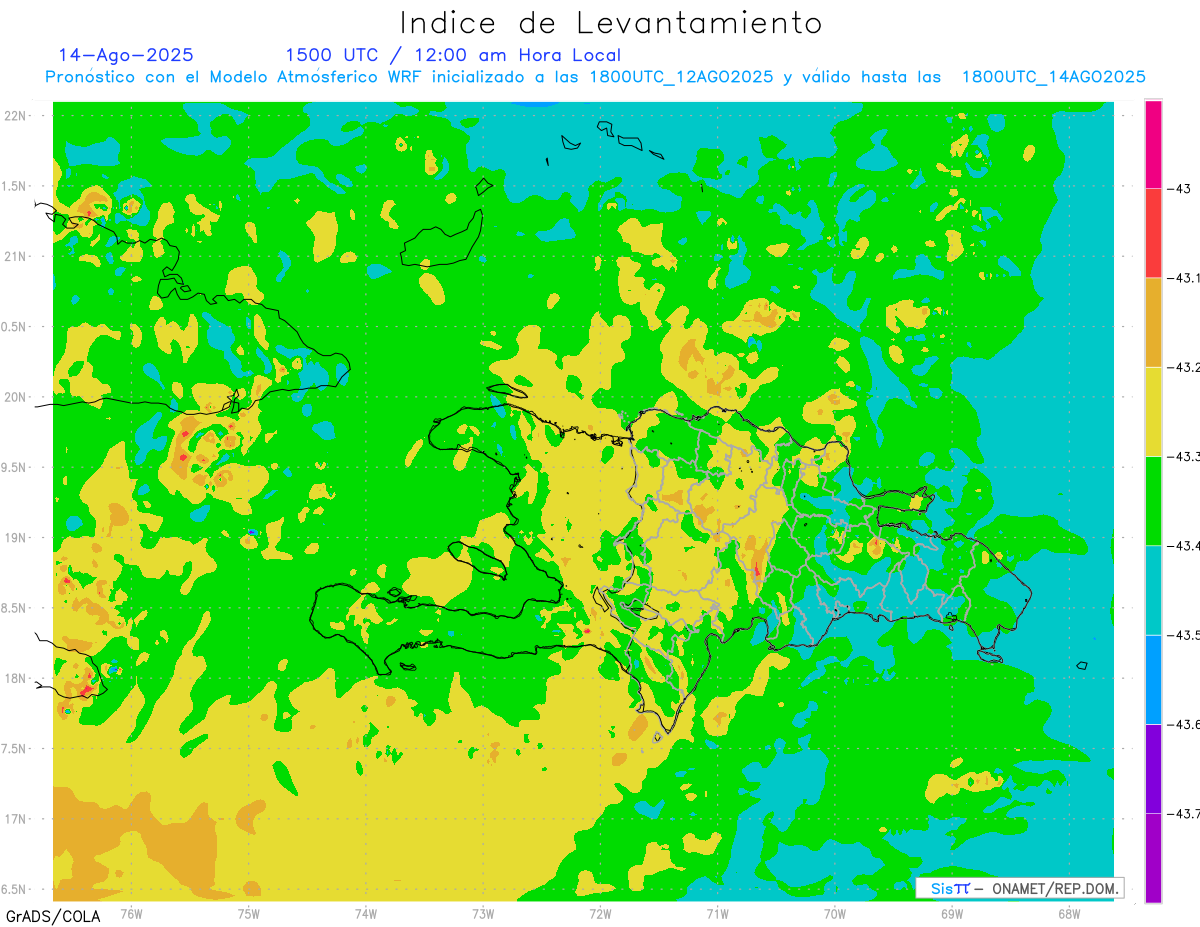
Task: Click the "69W" longitude label
Action: [x=952, y=913]
